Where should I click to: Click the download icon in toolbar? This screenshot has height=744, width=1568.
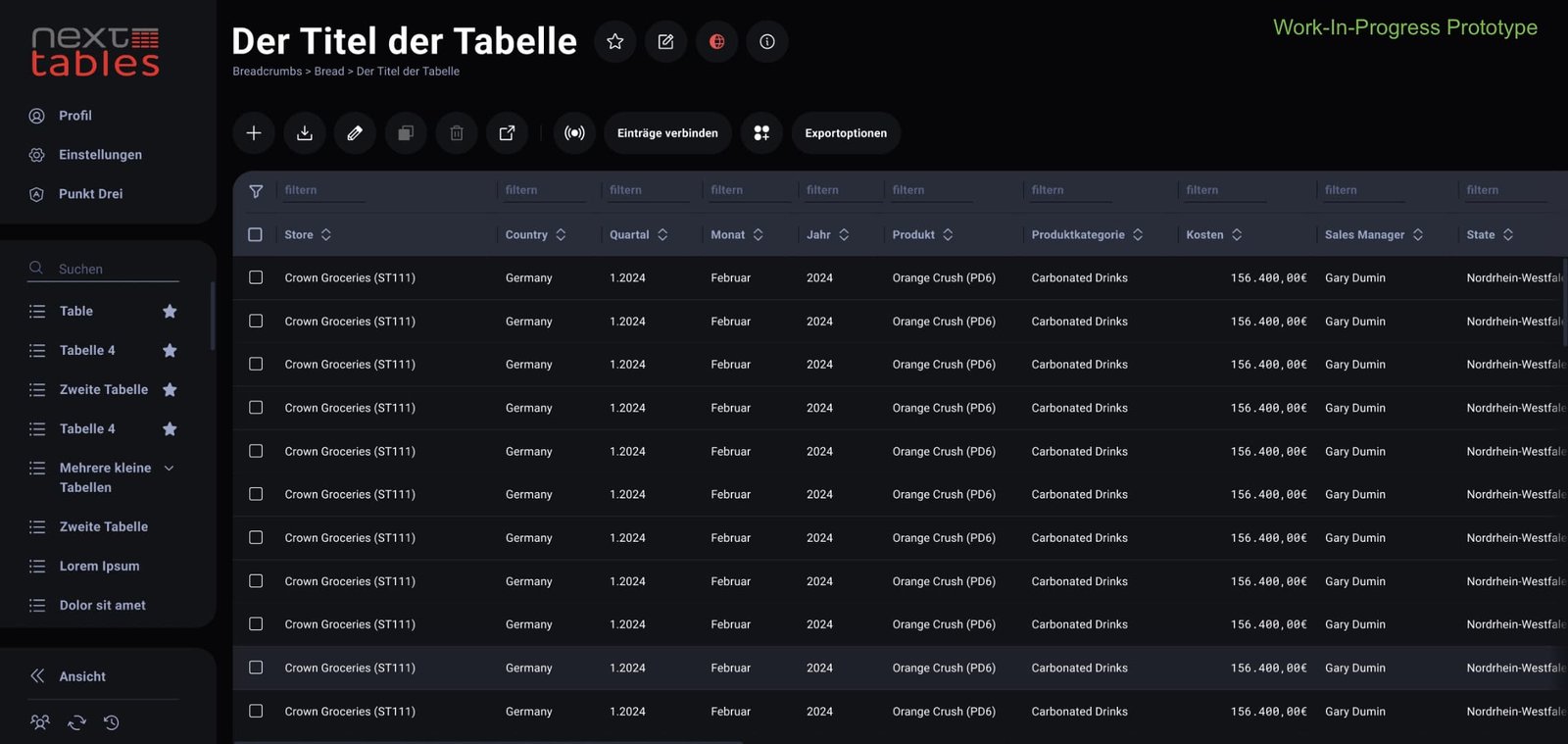pos(305,133)
